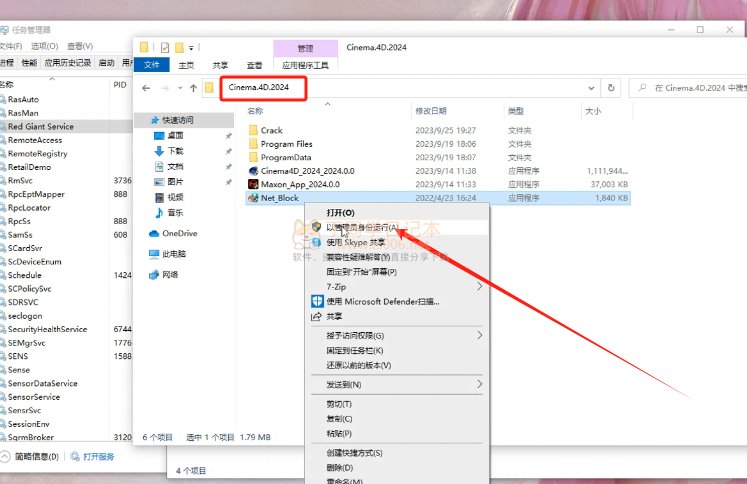The width and height of the screenshot is (747, 484).
Task: Open 视频 in the navigation pane
Action: pyautogui.click(x=175, y=197)
